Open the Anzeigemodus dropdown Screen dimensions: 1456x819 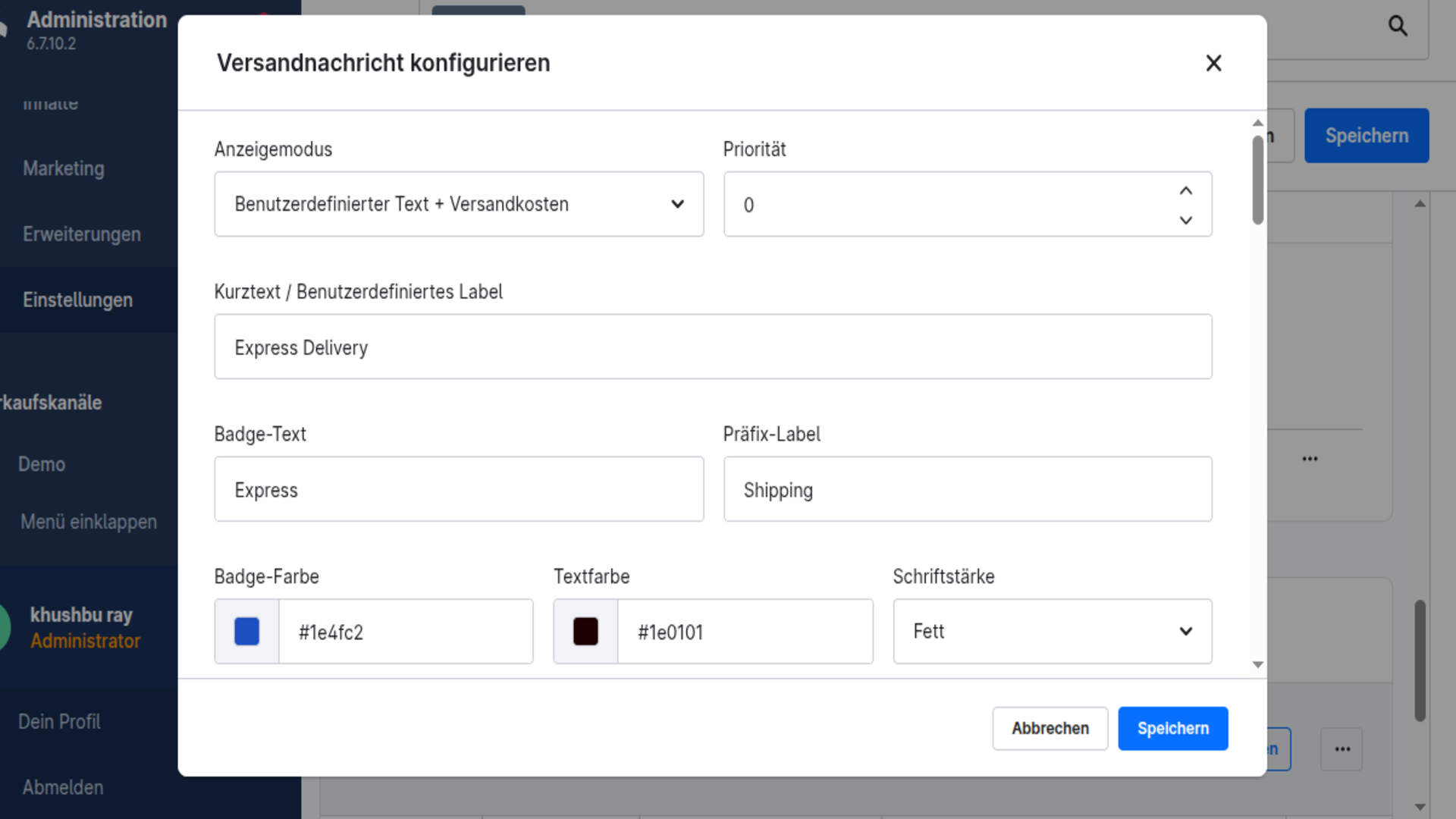pos(459,204)
